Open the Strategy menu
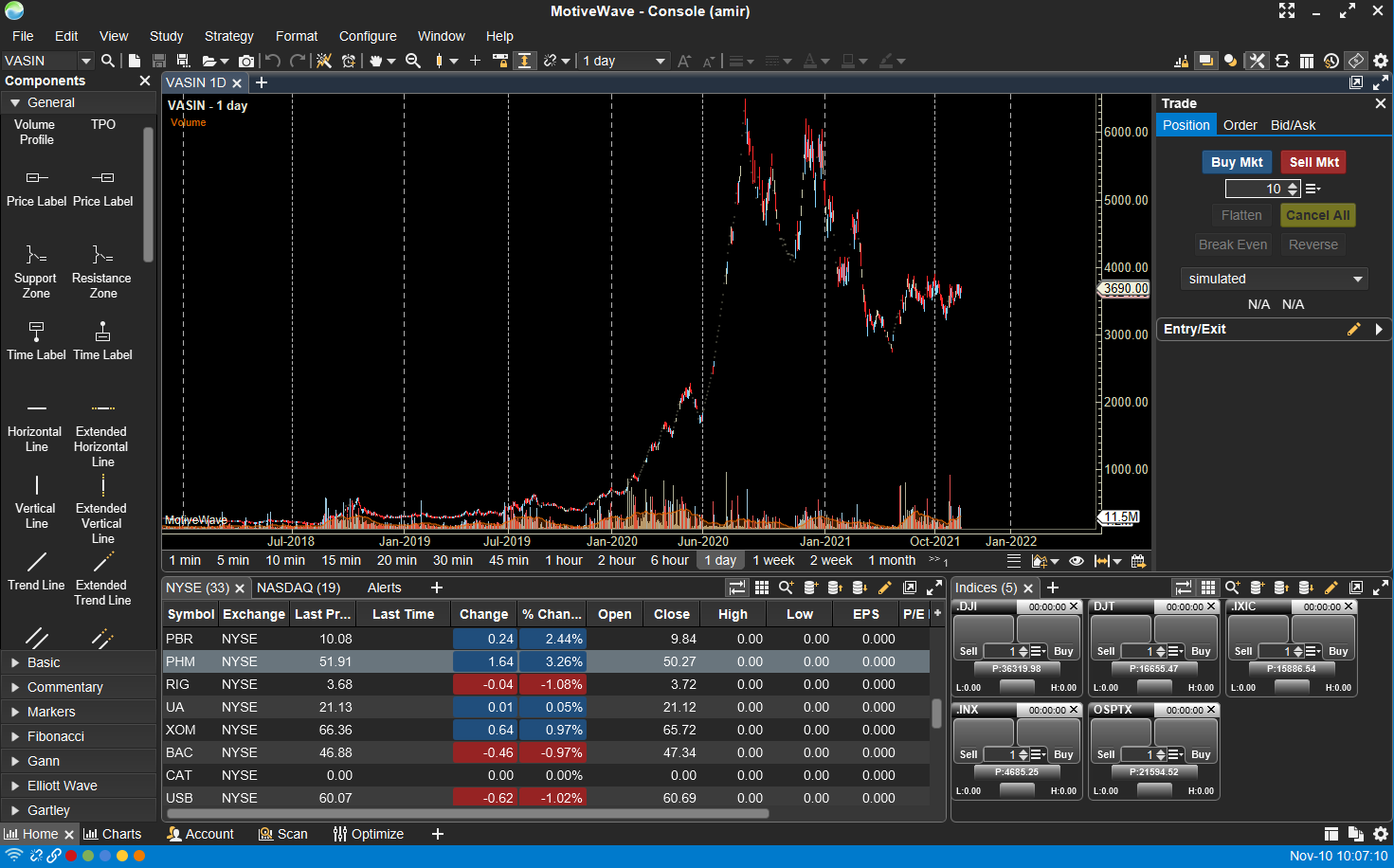 228,36
